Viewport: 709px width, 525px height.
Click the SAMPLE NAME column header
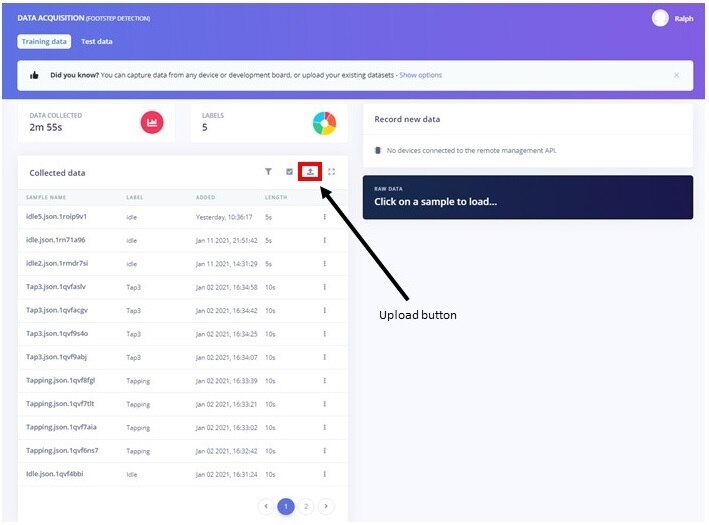[46, 198]
